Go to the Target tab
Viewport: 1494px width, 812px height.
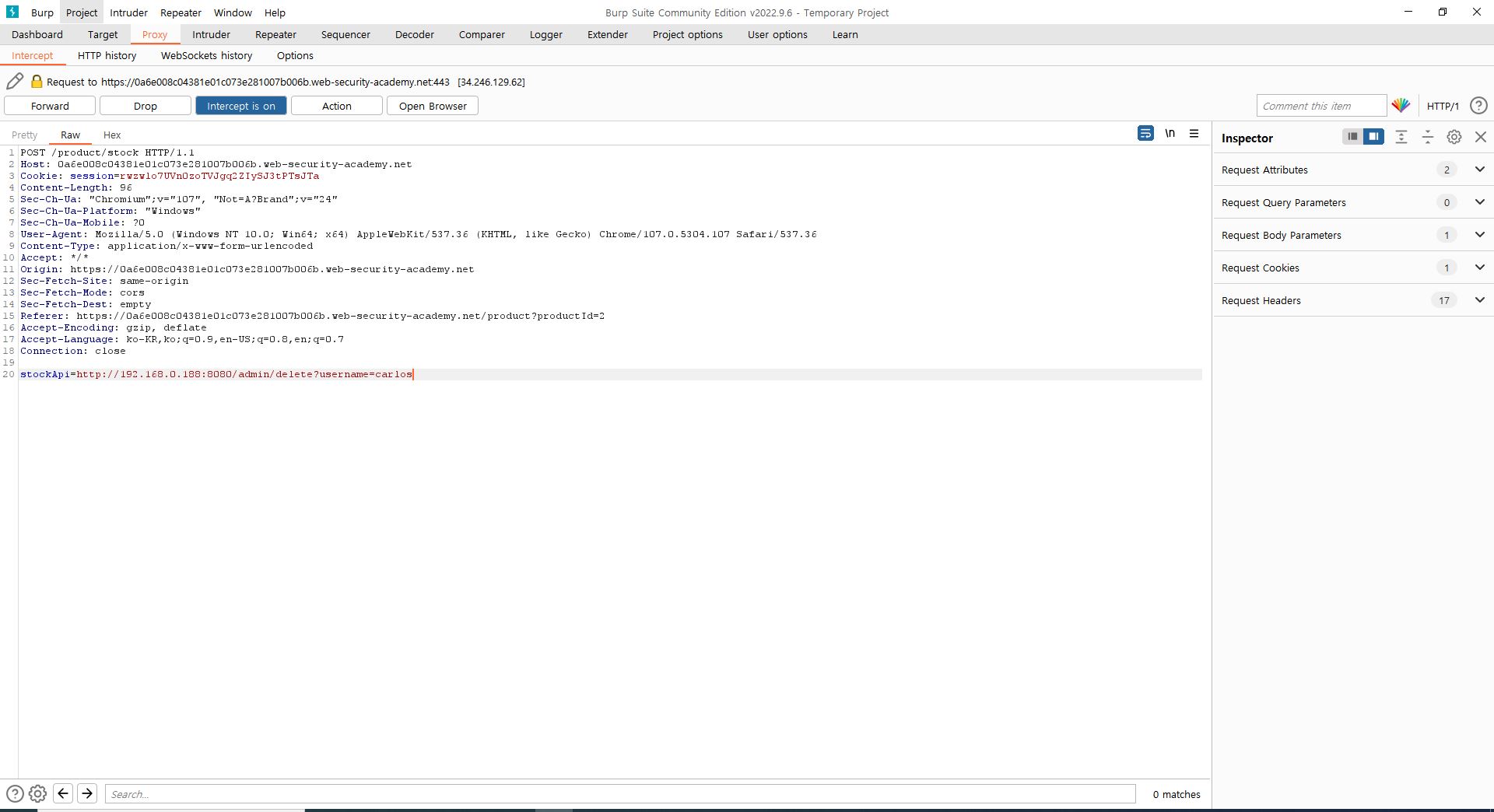pyautogui.click(x=103, y=34)
